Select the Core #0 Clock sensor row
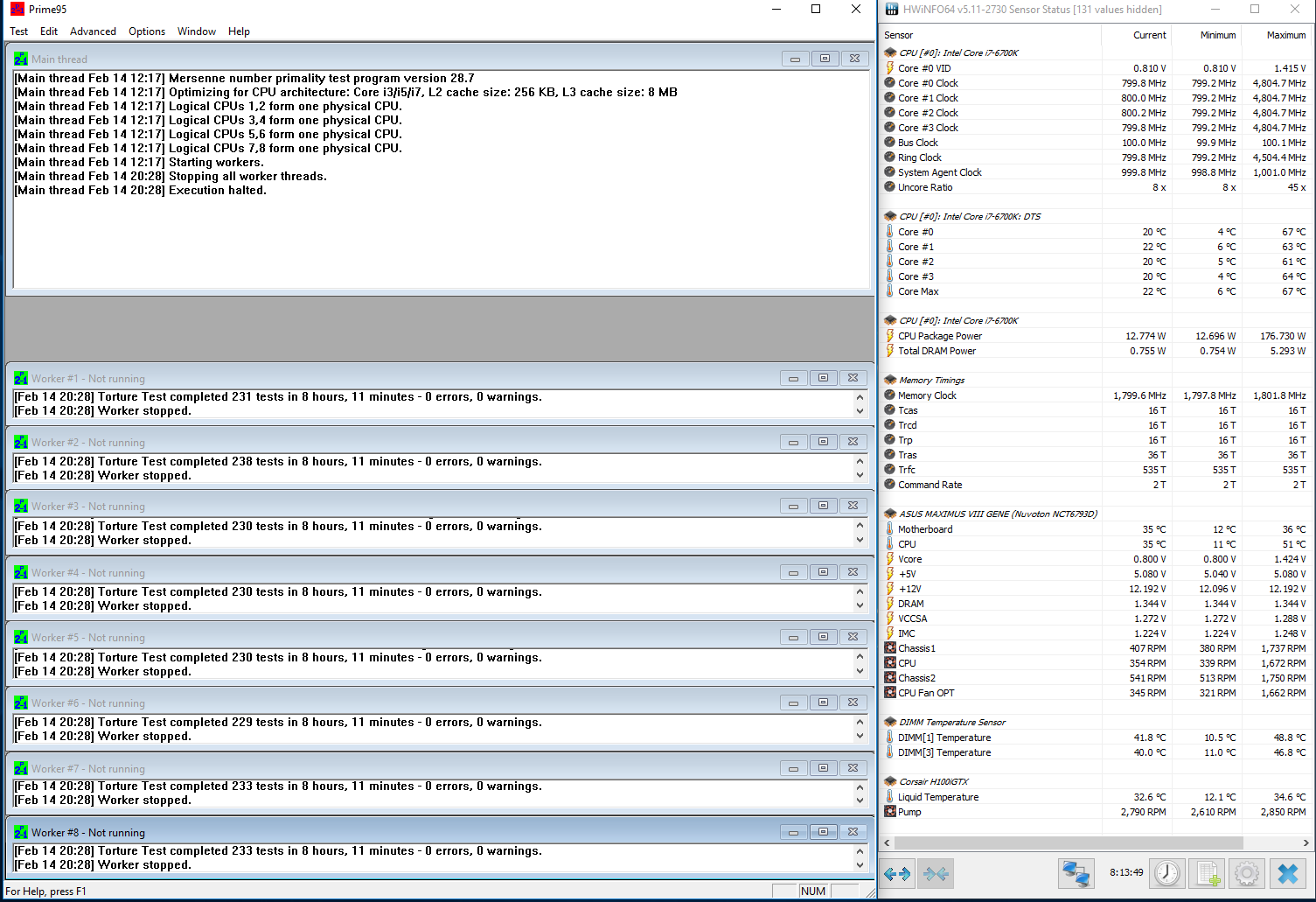This screenshot has width=1316, height=902. pyautogui.click(x=1096, y=83)
